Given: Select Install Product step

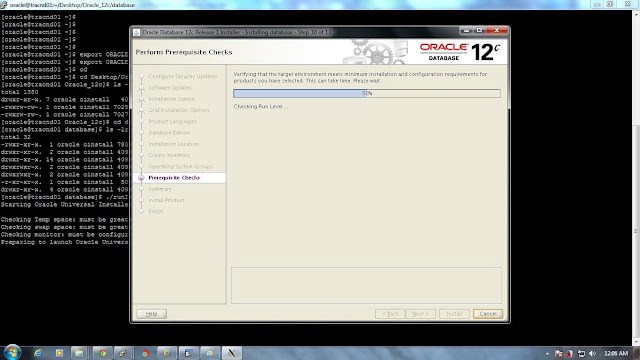Looking at the screenshot, I should 166,200.
